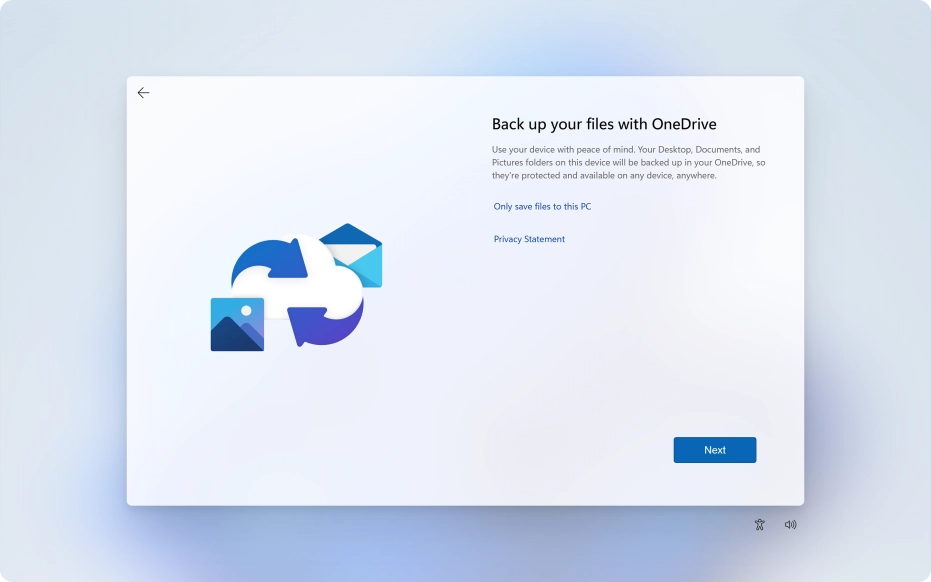Select Only save files to this PC
931x582 pixels.
541,206
